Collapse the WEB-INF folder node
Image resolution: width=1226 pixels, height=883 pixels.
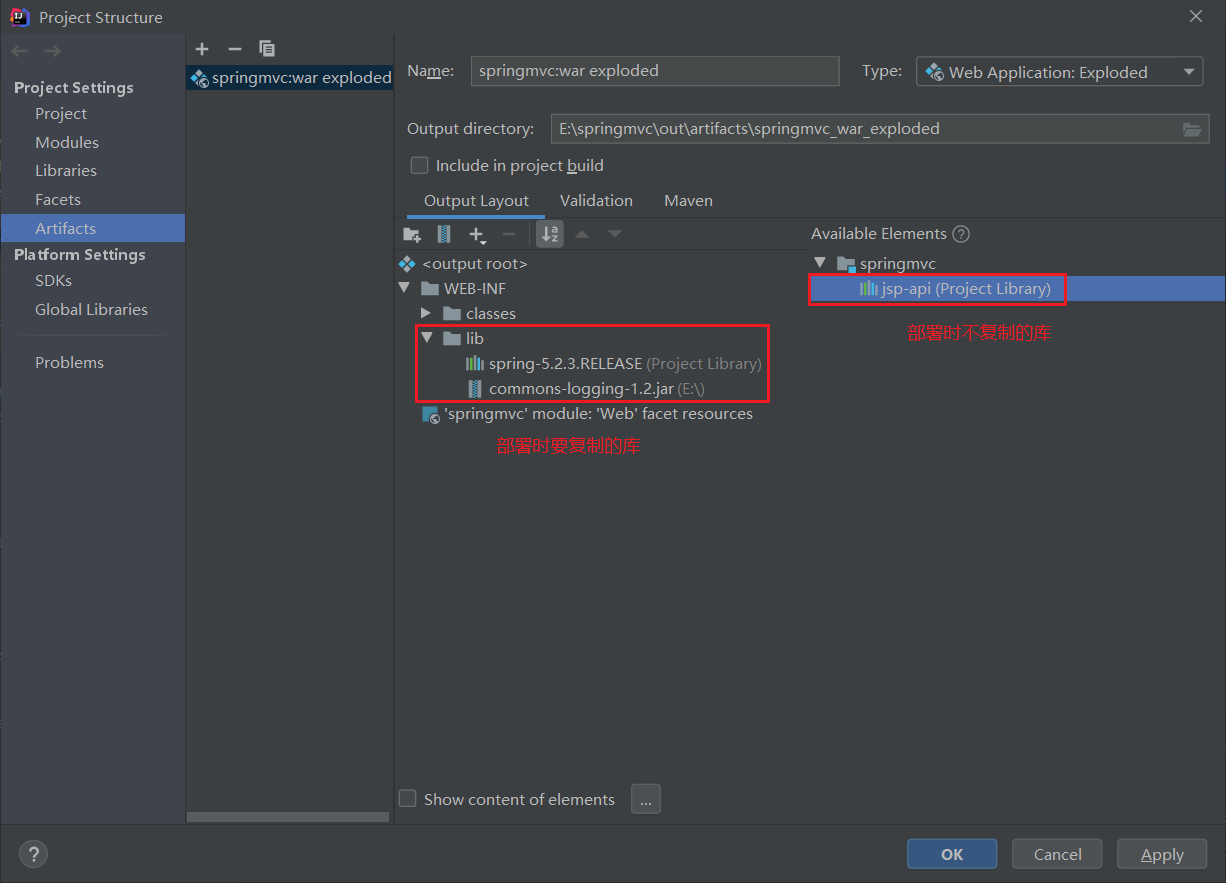point(405,288)
